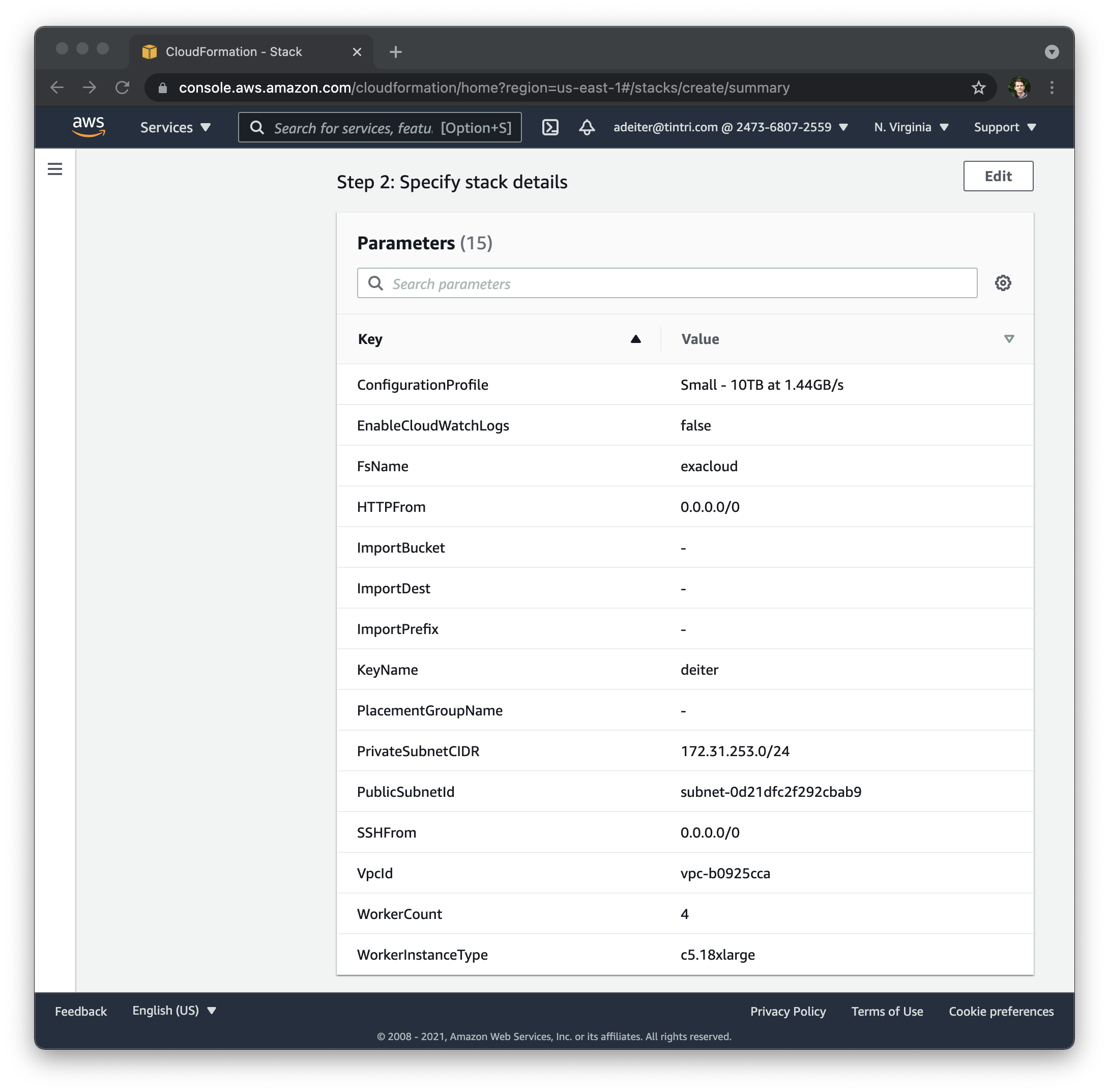Open the Support menu
The height and width of the screenshot is (1092, 1109).
click(1004, 127)
